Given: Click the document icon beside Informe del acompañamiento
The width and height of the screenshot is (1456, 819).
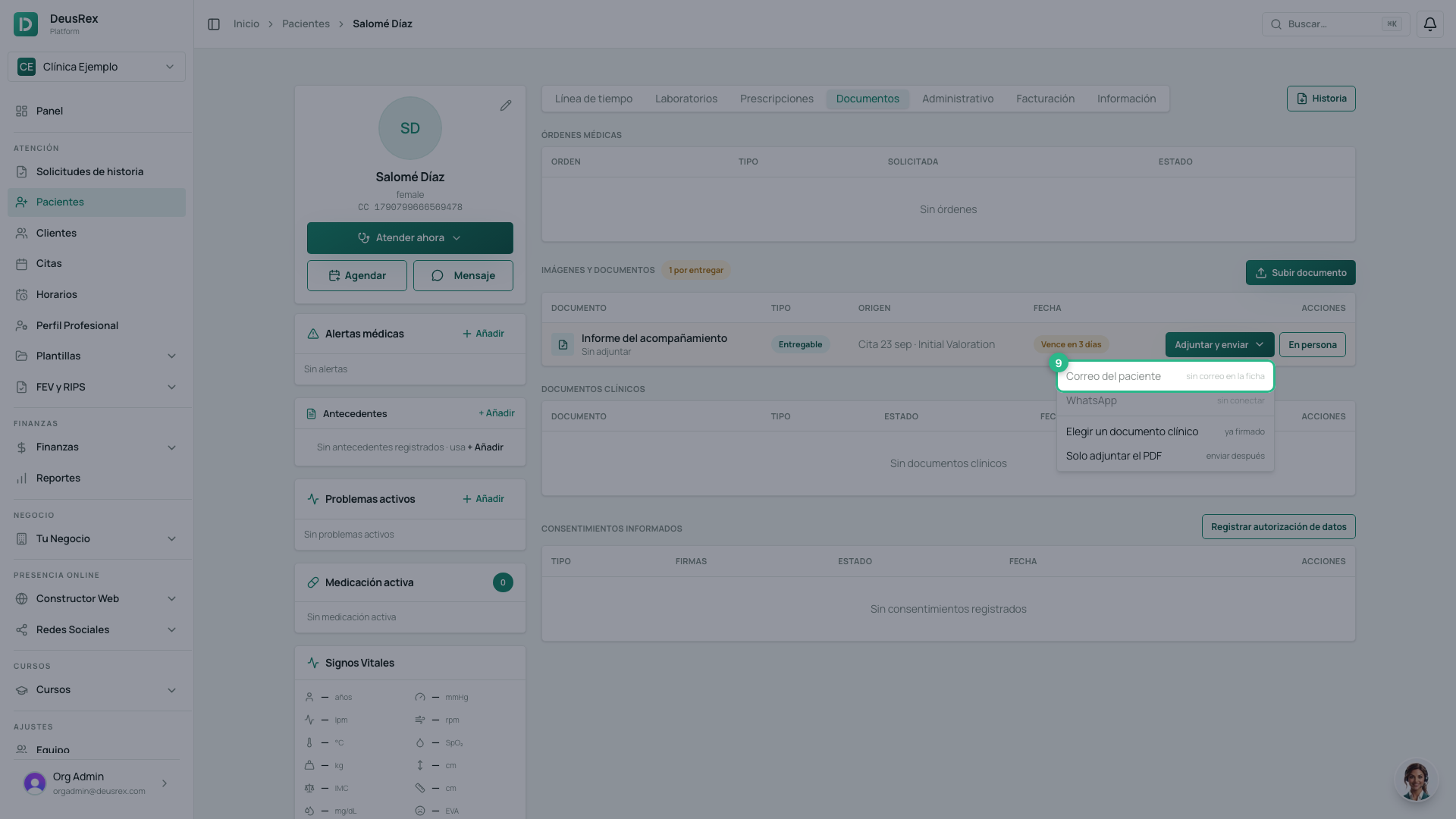Looking at the screenshot, I should (563, 344).
